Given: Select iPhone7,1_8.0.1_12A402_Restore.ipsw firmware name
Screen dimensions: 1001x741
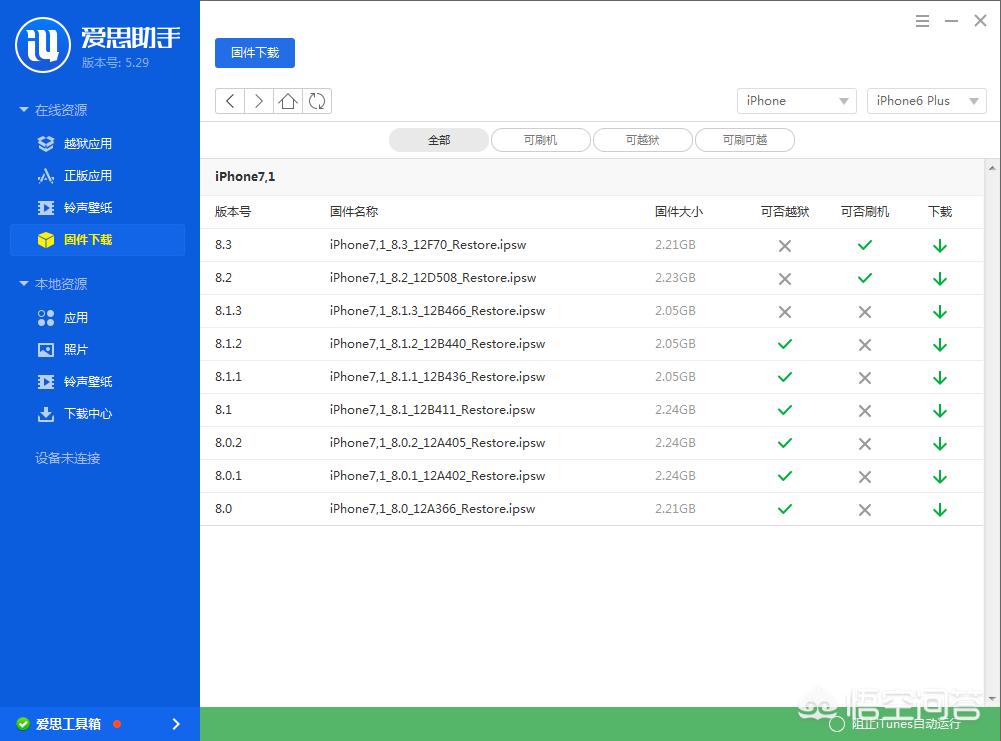Looking at the screenshot, I should tap(437, 476).
